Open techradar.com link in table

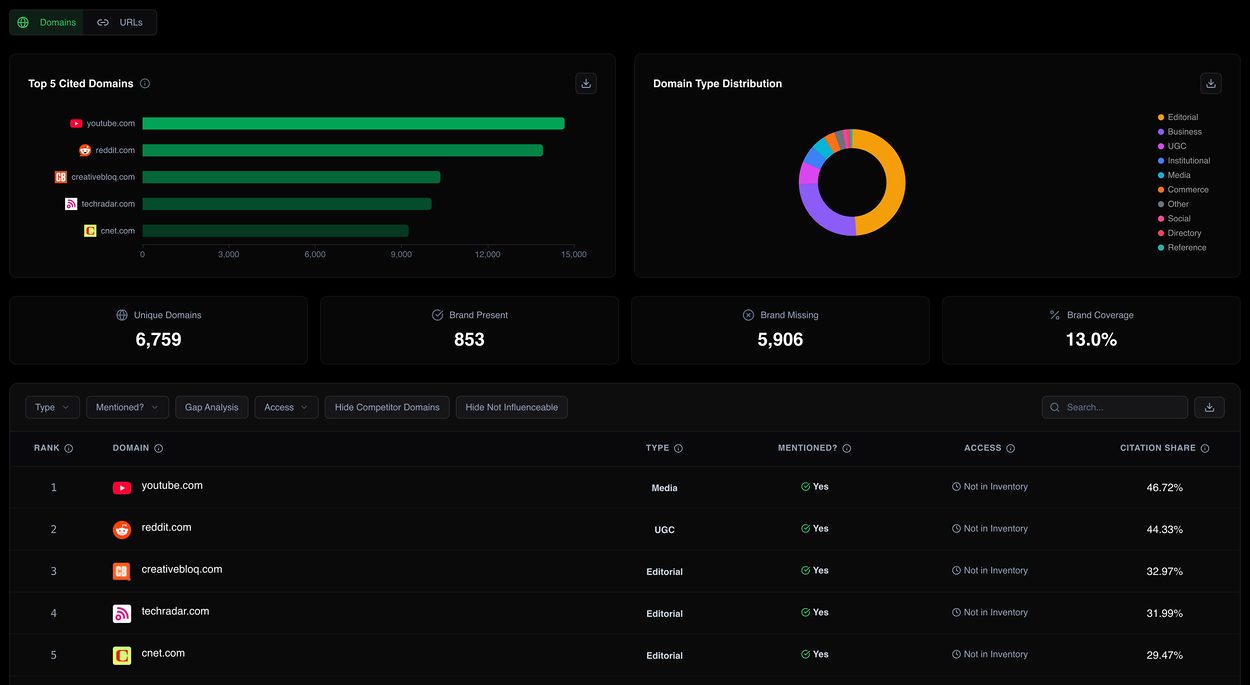click(x=175, y=612)
